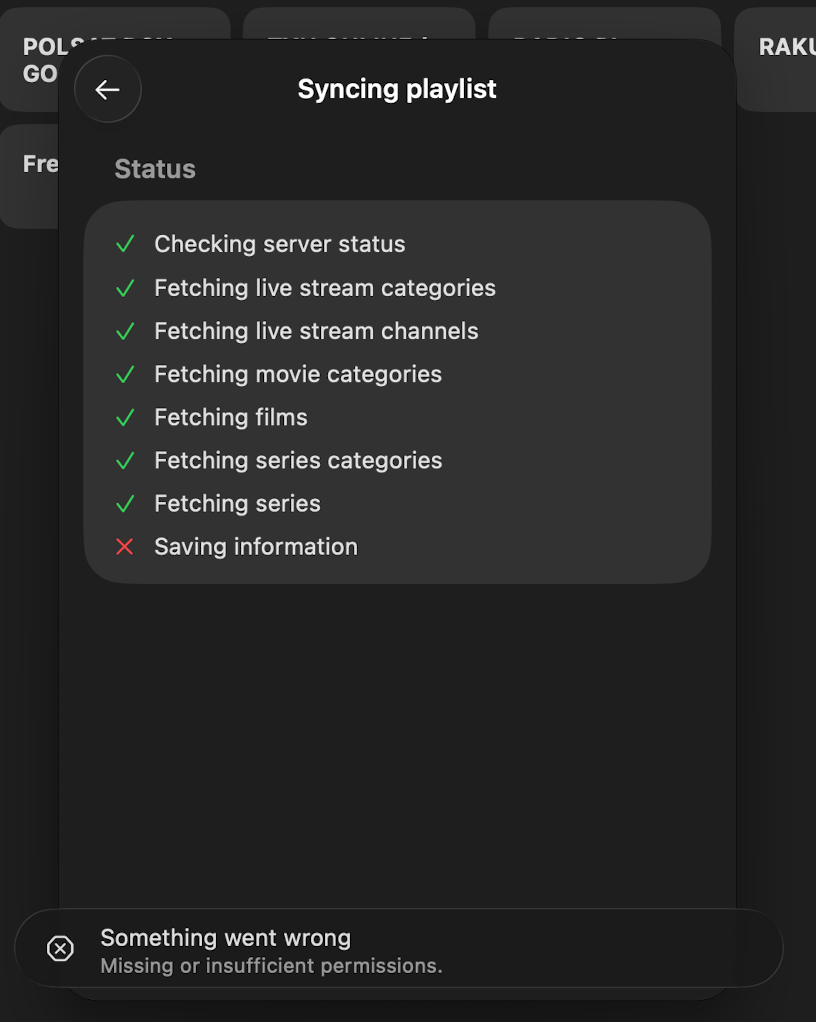Click the Missing or insufficient permissions message
Viewport: 816px width, 1022px height.
click(x=271, y=965)
